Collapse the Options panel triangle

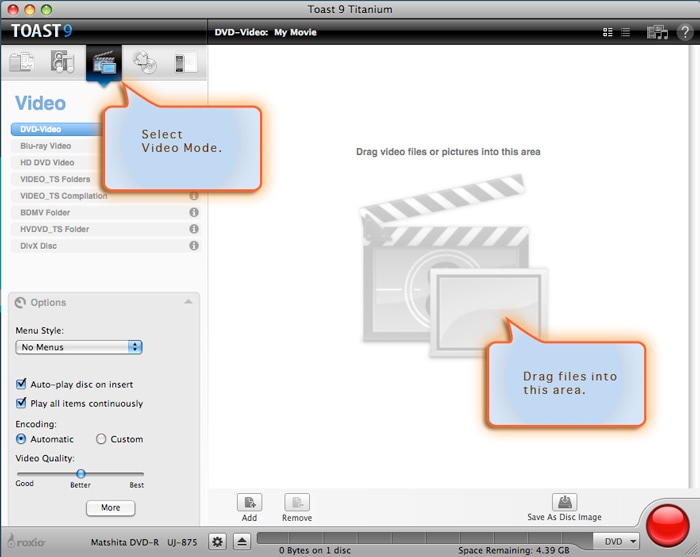click(x=188, y=302)
